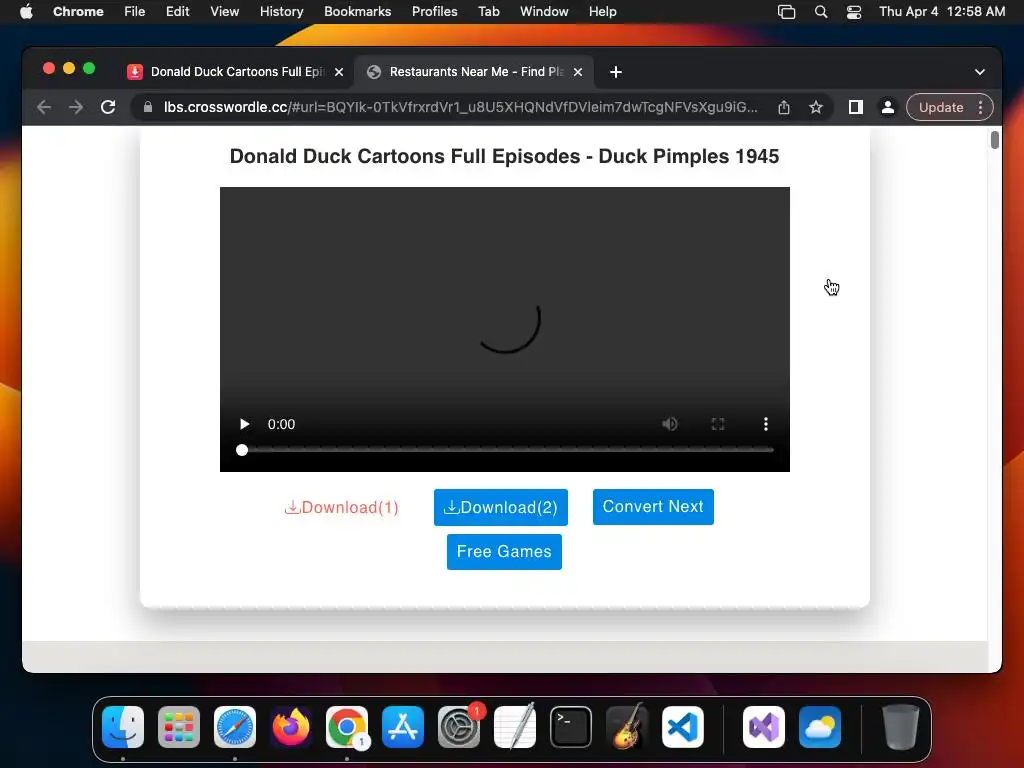
Task: Expand the tab search dropdown
Action: click(x=980, y=72)
